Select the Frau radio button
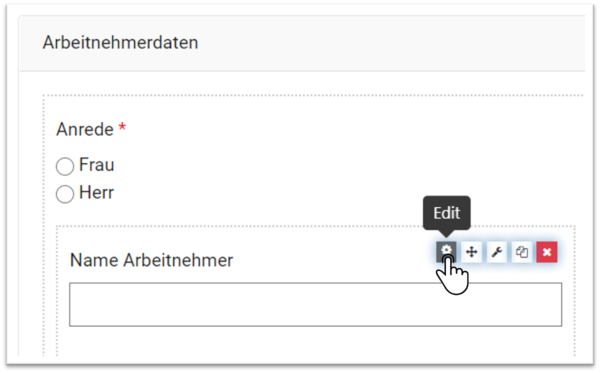This screenshot has width=600, height=373. tap(65, 166)
